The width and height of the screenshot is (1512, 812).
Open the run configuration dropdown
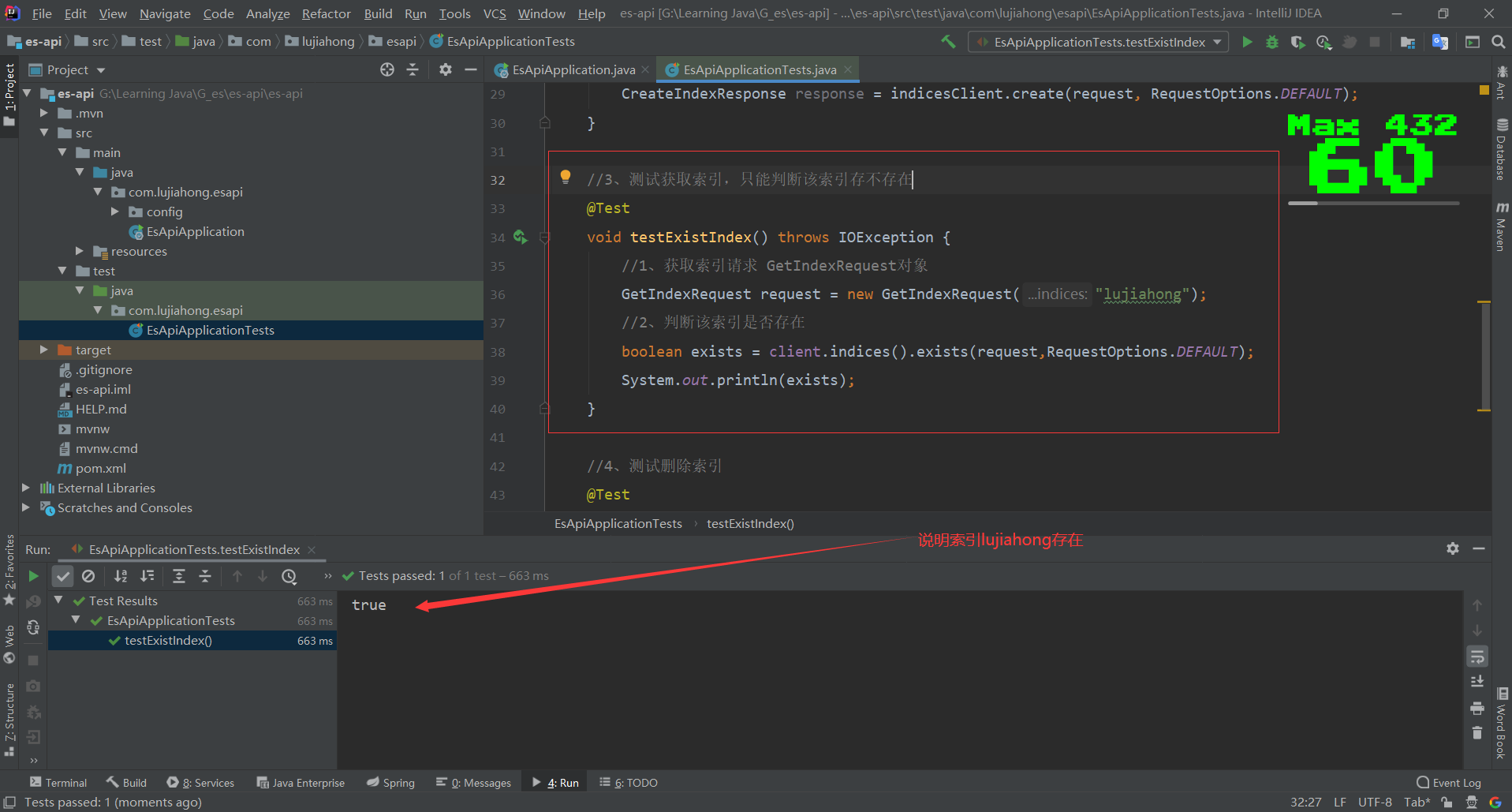[1098, 42]
